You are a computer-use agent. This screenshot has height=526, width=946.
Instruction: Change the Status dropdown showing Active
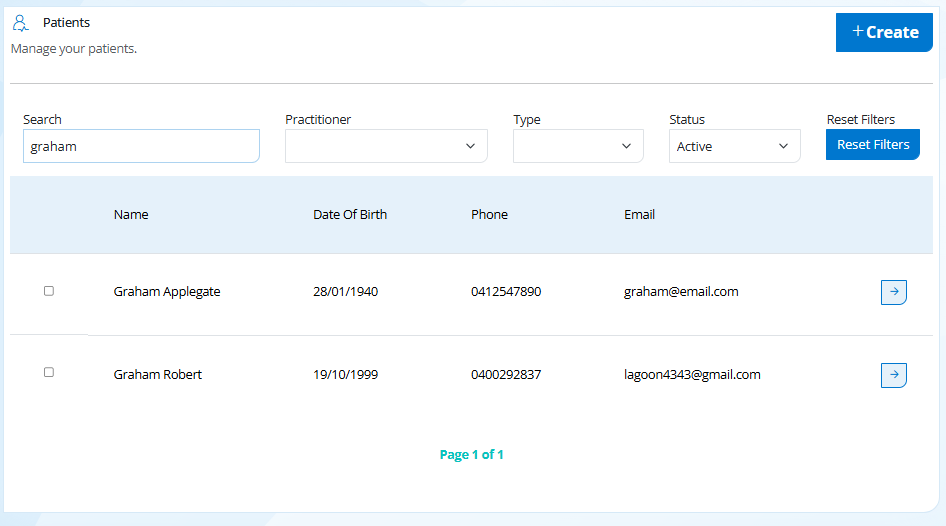(x=734, y=146)
